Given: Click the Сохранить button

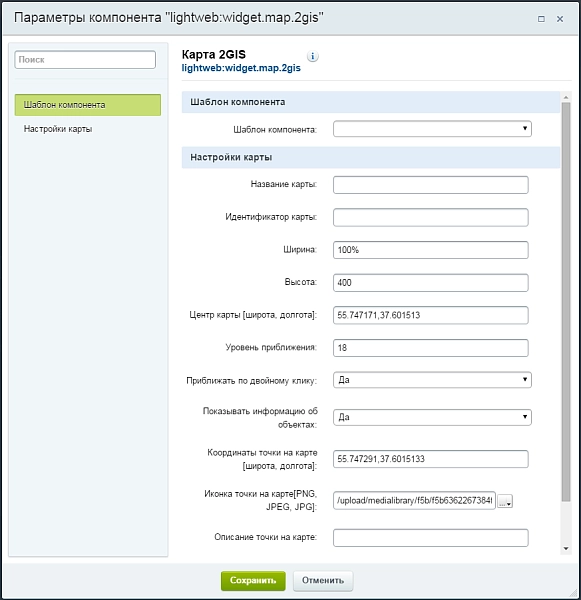Looking at the screenshot, I should pos(253,580).
